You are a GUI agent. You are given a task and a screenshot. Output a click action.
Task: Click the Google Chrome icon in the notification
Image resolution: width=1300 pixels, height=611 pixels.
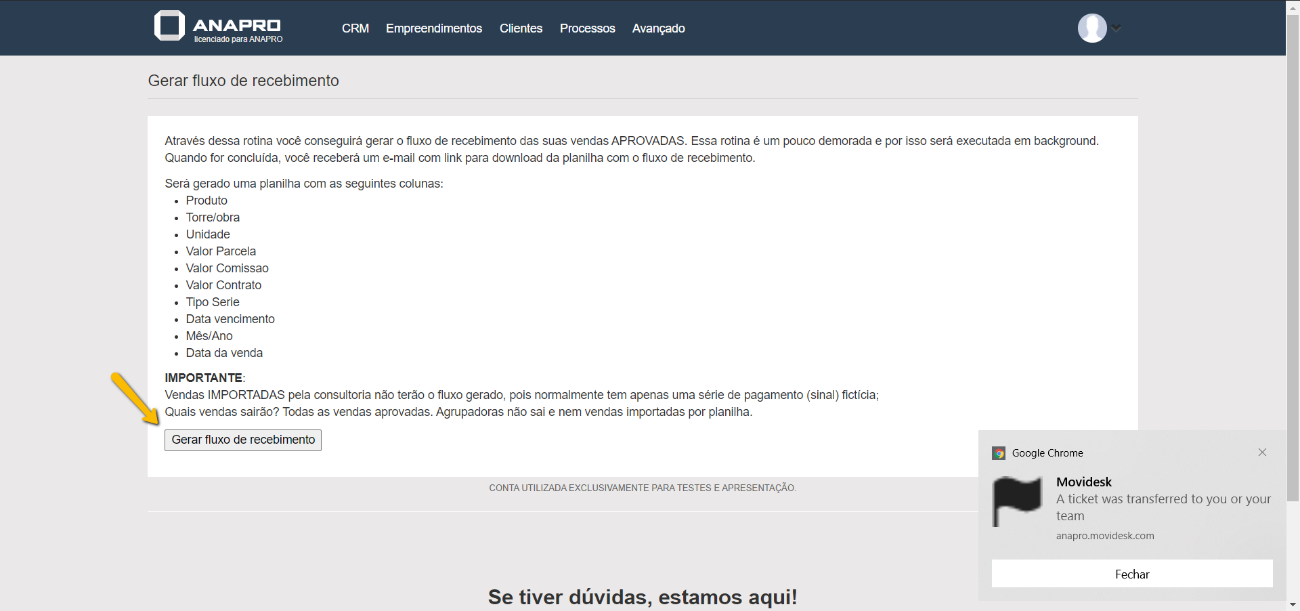998,453
